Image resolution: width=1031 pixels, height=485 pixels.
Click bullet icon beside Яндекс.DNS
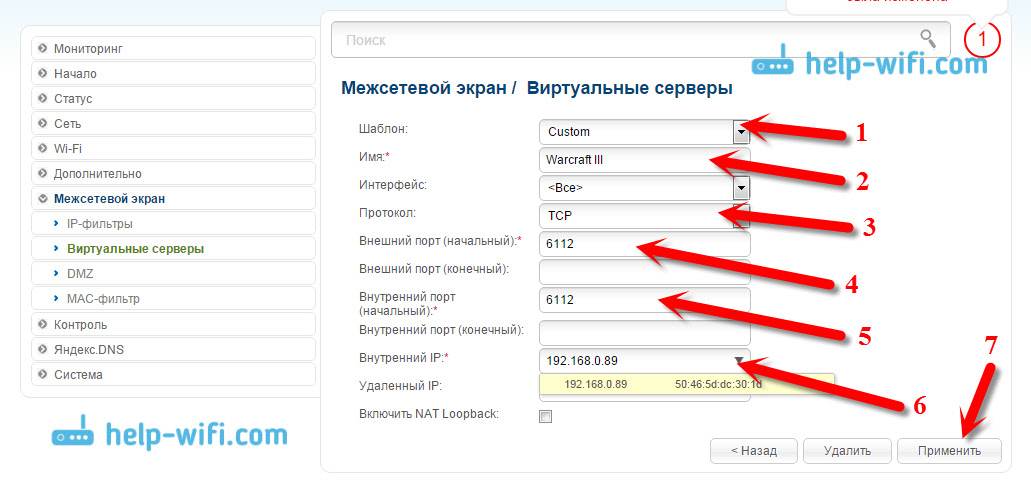43,350
